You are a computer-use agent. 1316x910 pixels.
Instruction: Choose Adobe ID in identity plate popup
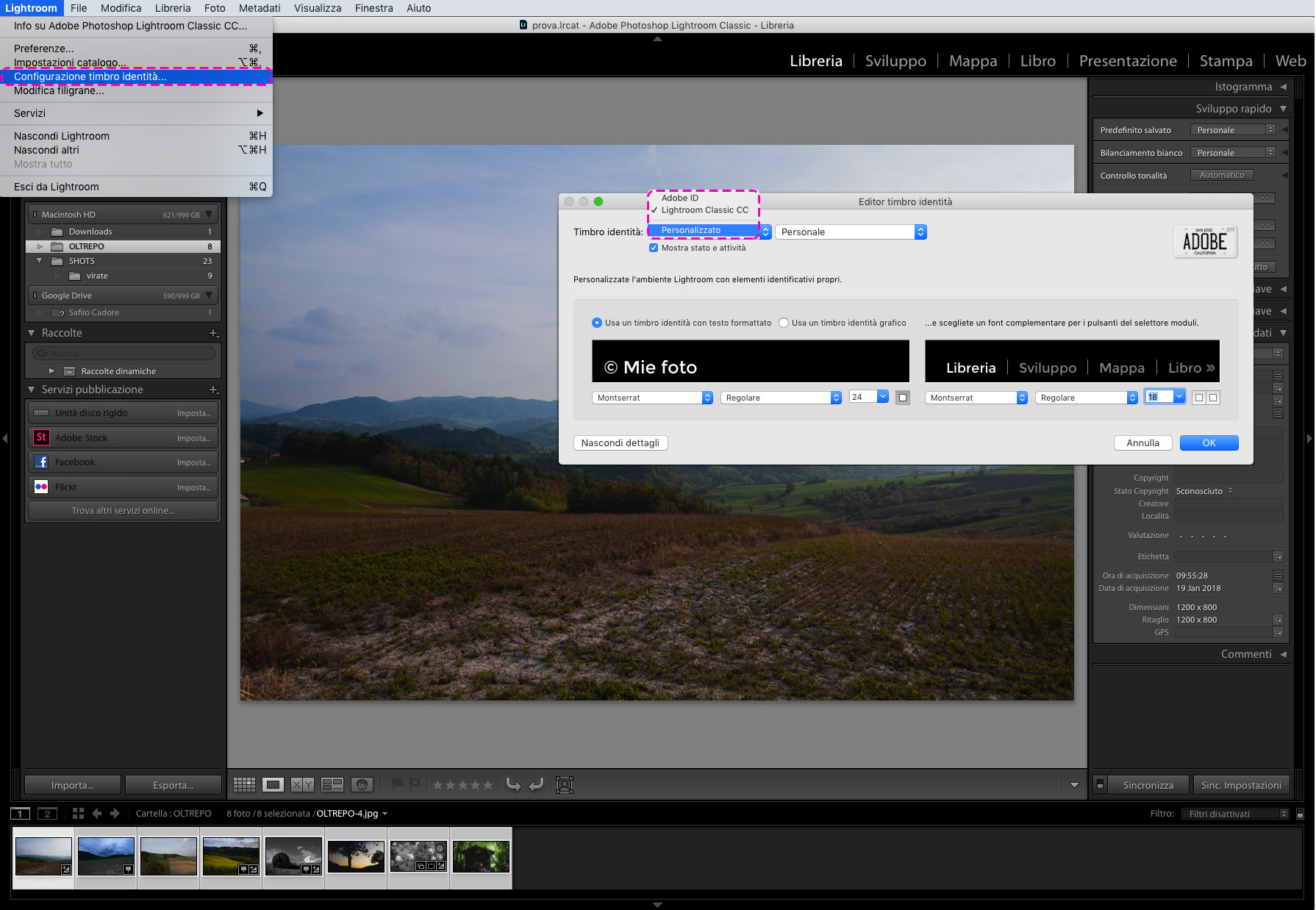[x=680, y=198]
